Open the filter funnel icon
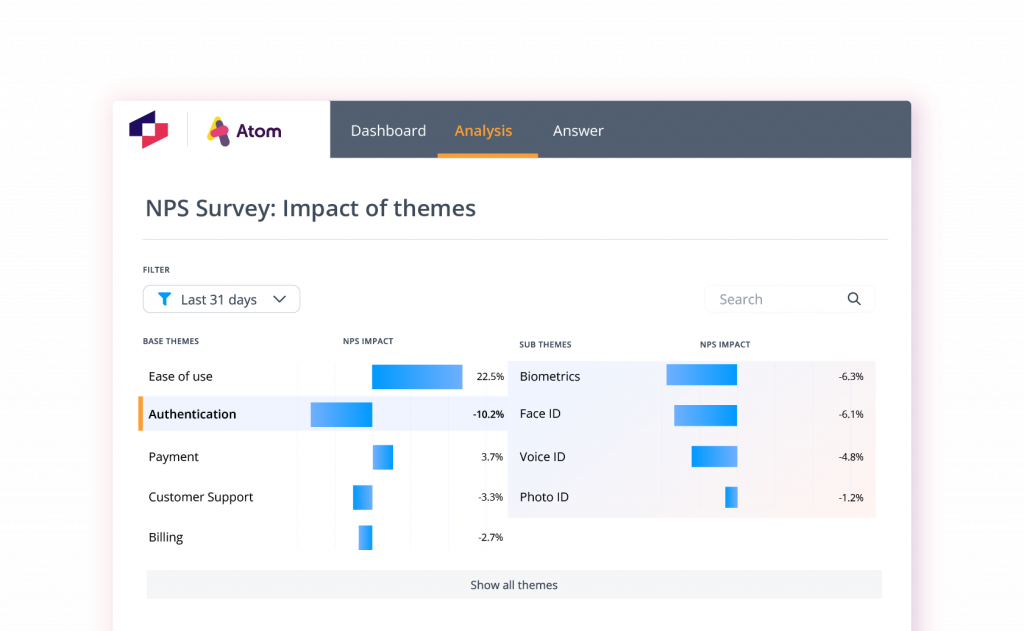This screenshot has height=631, width=1024. click(x=165, y=299)
